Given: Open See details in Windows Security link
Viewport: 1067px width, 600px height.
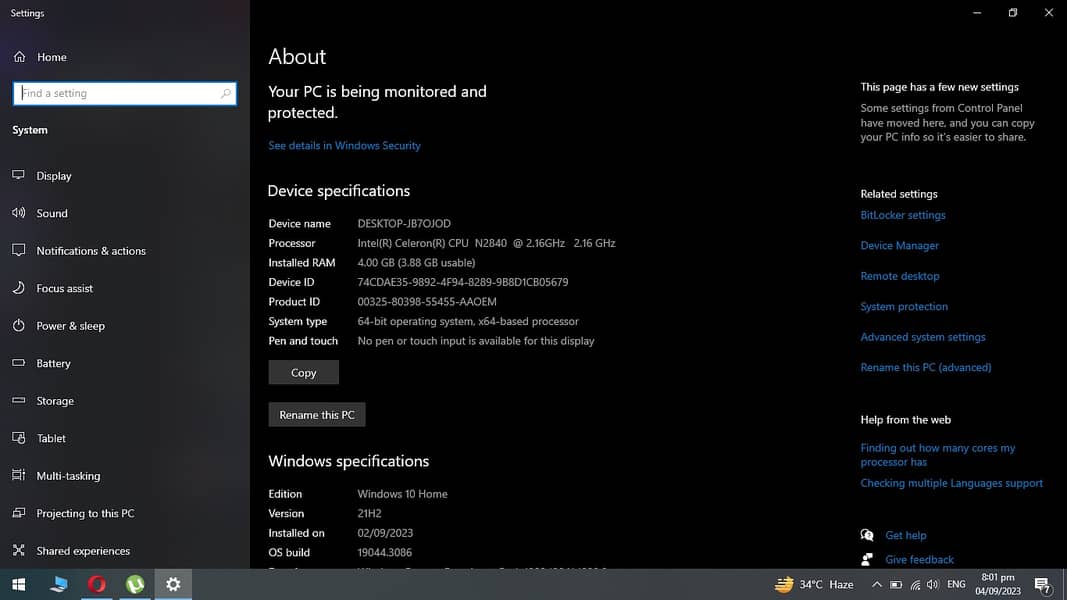Looking at the screenshot, I should coord(344,146).
